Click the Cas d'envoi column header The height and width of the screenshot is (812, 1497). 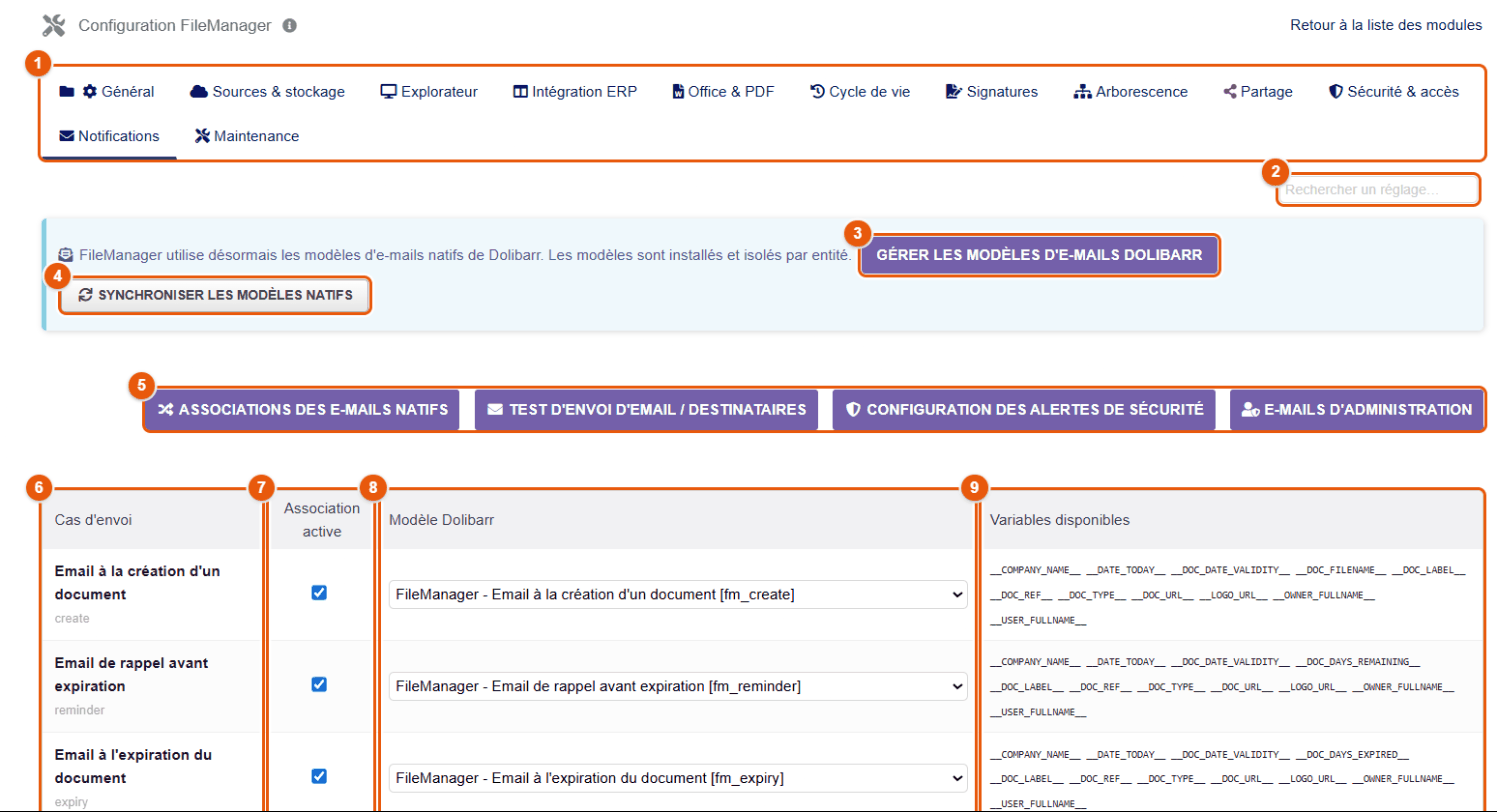point(93,520)
